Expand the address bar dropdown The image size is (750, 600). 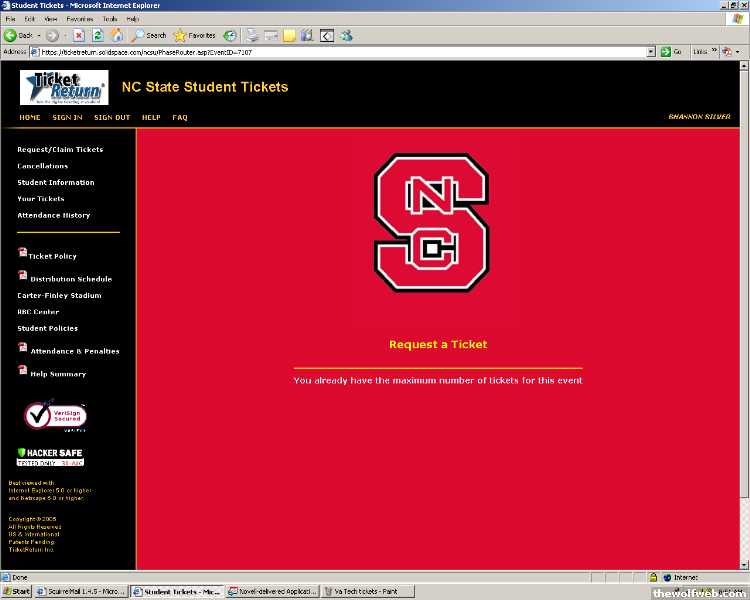651,51
